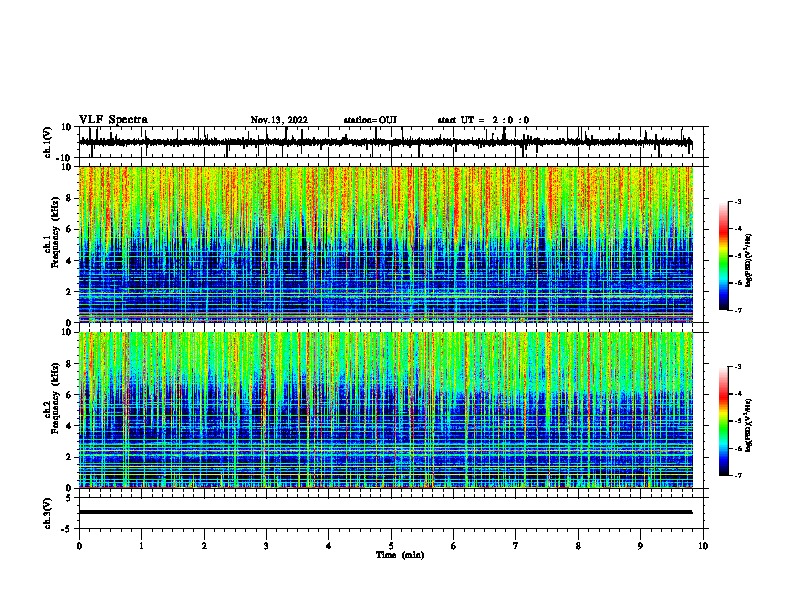Viewport: 792px width, 612px height.
Task: Click the ch.1 color scale bar
Action: (723, 256)
